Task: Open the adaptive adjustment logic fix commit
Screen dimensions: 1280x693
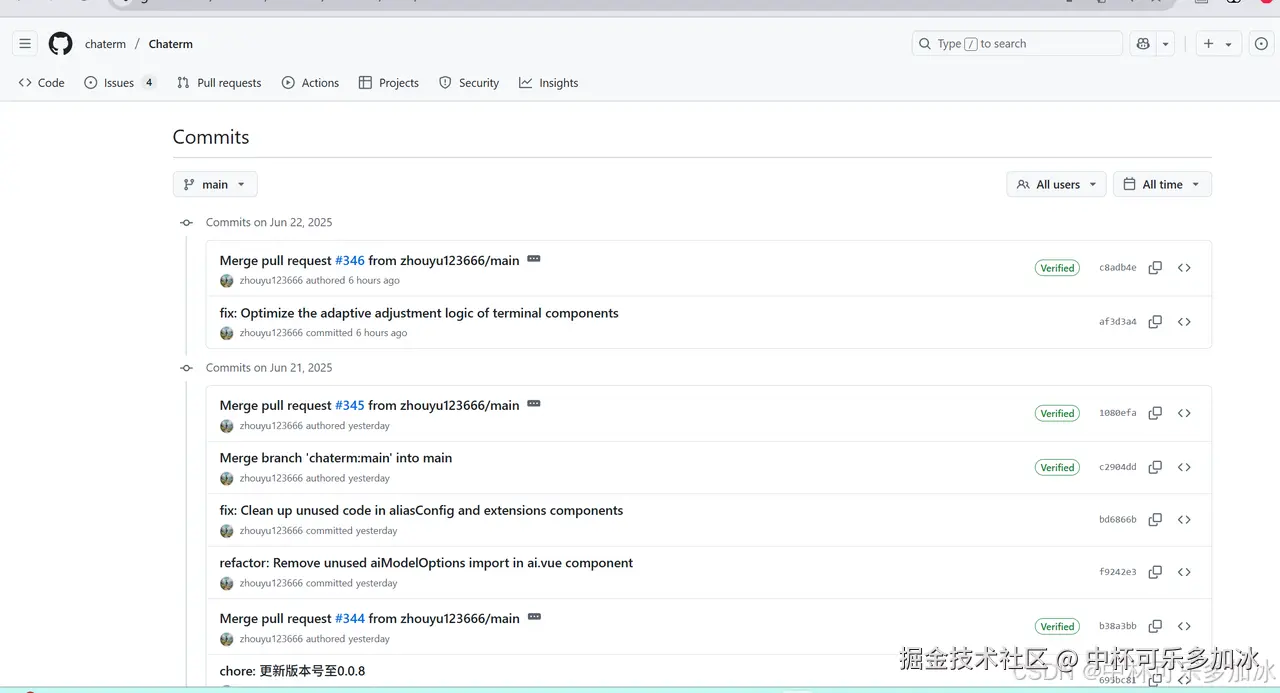Action: [x=419, y=313]
